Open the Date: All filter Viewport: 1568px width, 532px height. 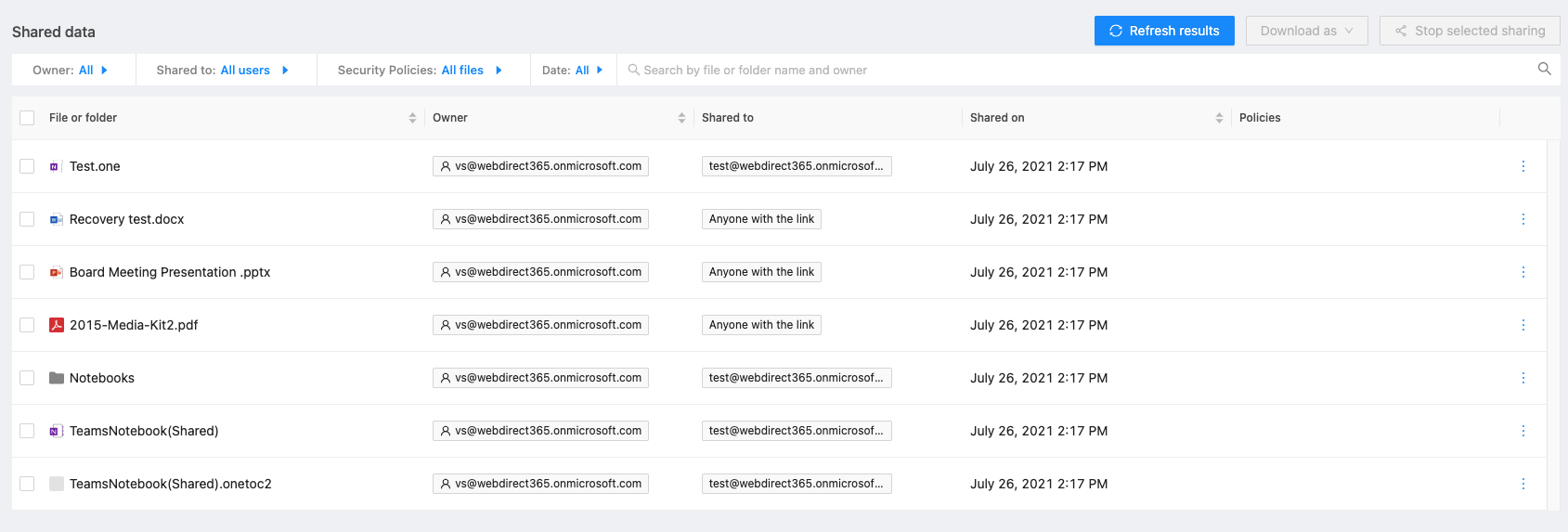pos(573,71)
